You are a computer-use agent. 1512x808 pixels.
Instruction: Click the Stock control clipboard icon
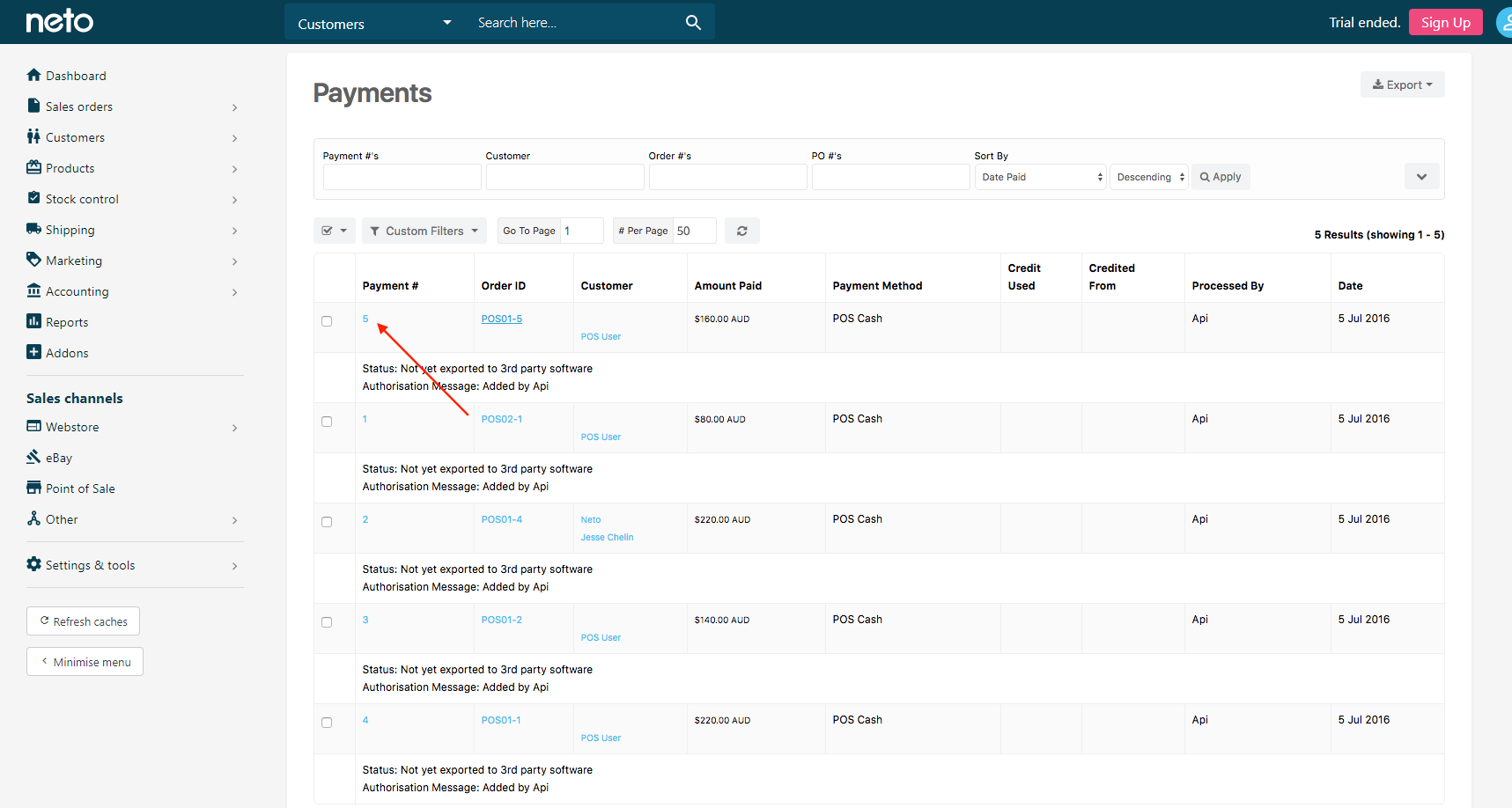pyautogui.click(x=33, y=198)
